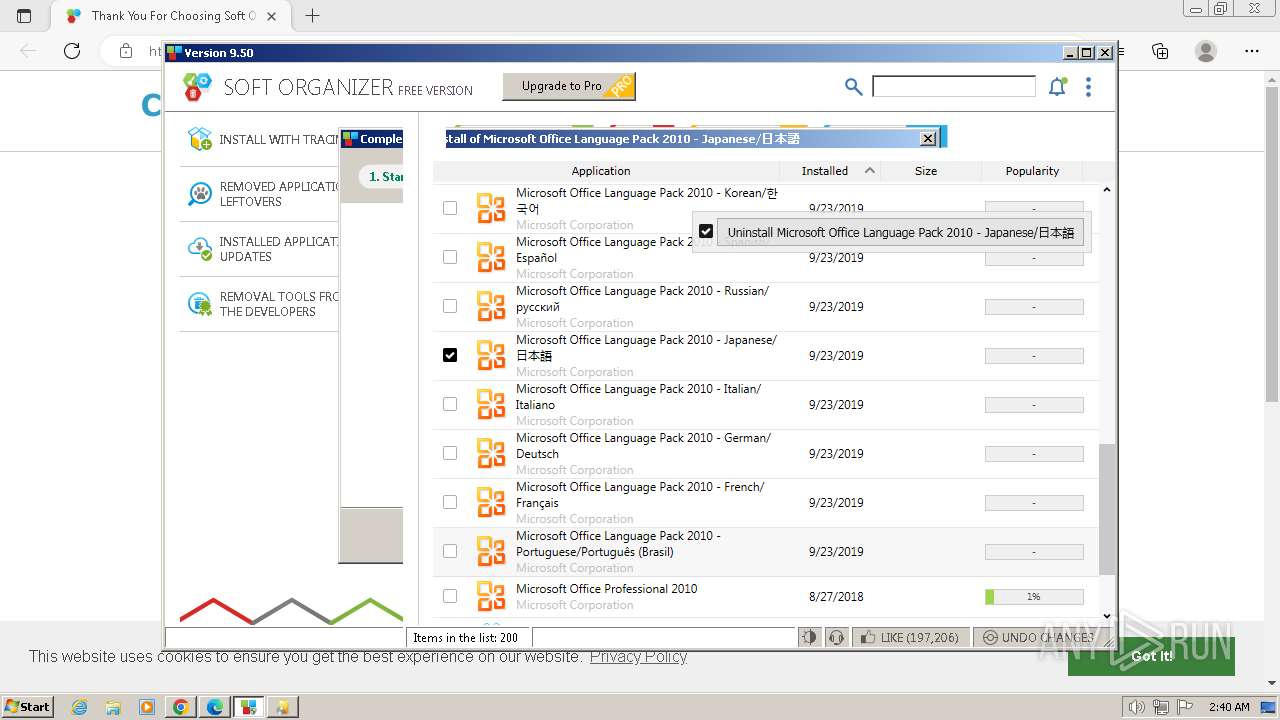The image size is (1280, 720).
Task: Sort by the Installed column header
Action: click(x=828, y=171)
